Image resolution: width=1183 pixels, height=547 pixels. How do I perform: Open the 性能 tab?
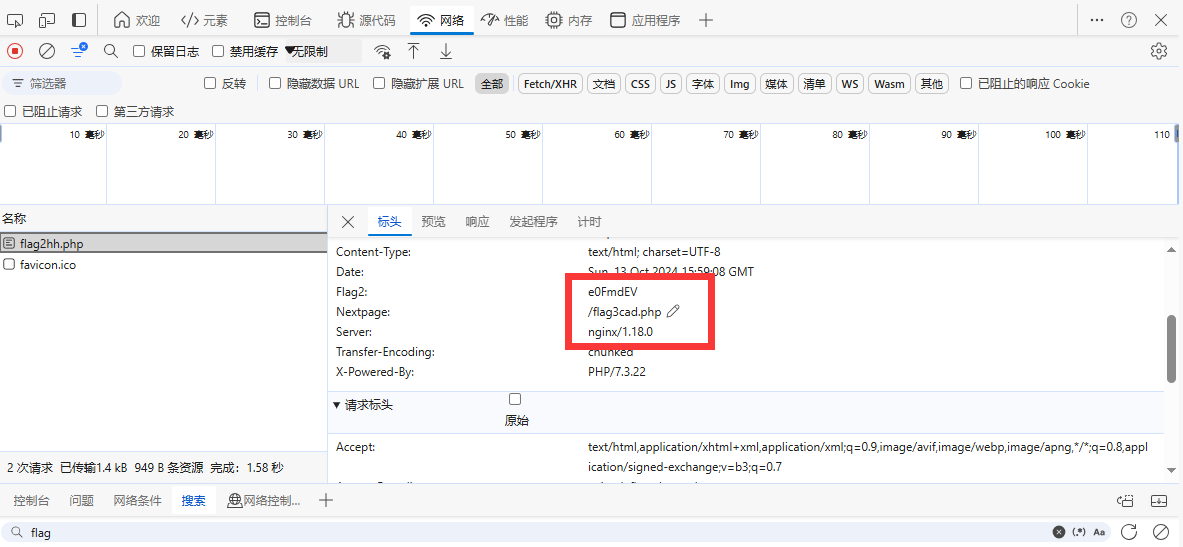[x=505, y=20]
